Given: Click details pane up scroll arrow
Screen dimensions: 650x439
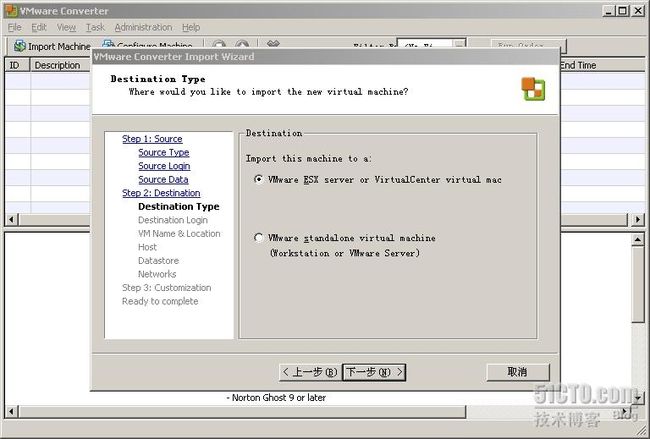Looking at the screenshot, I should tap(638, 239).
